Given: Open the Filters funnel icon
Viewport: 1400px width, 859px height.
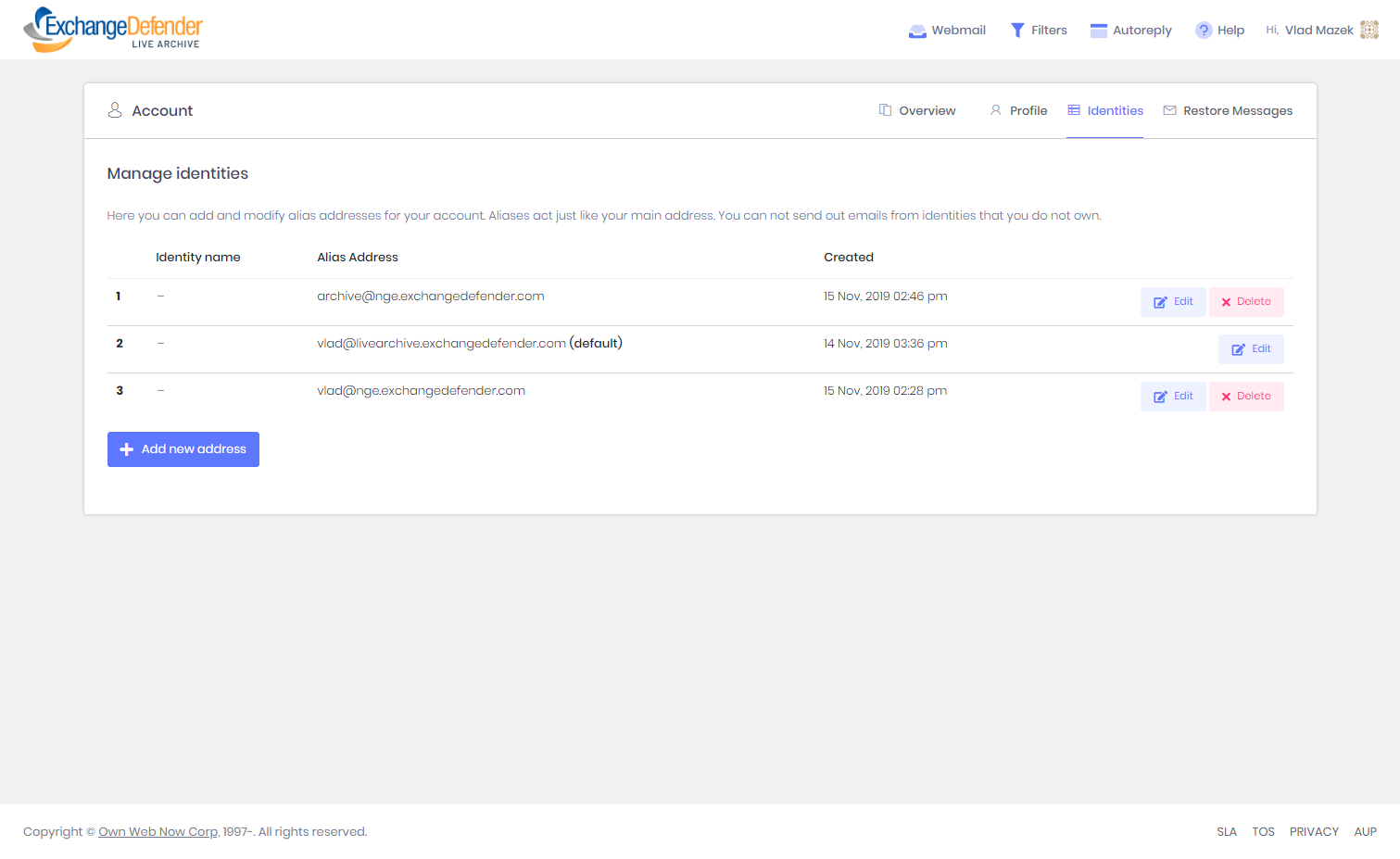Looking at the screenshot, I should (1017, 31).
